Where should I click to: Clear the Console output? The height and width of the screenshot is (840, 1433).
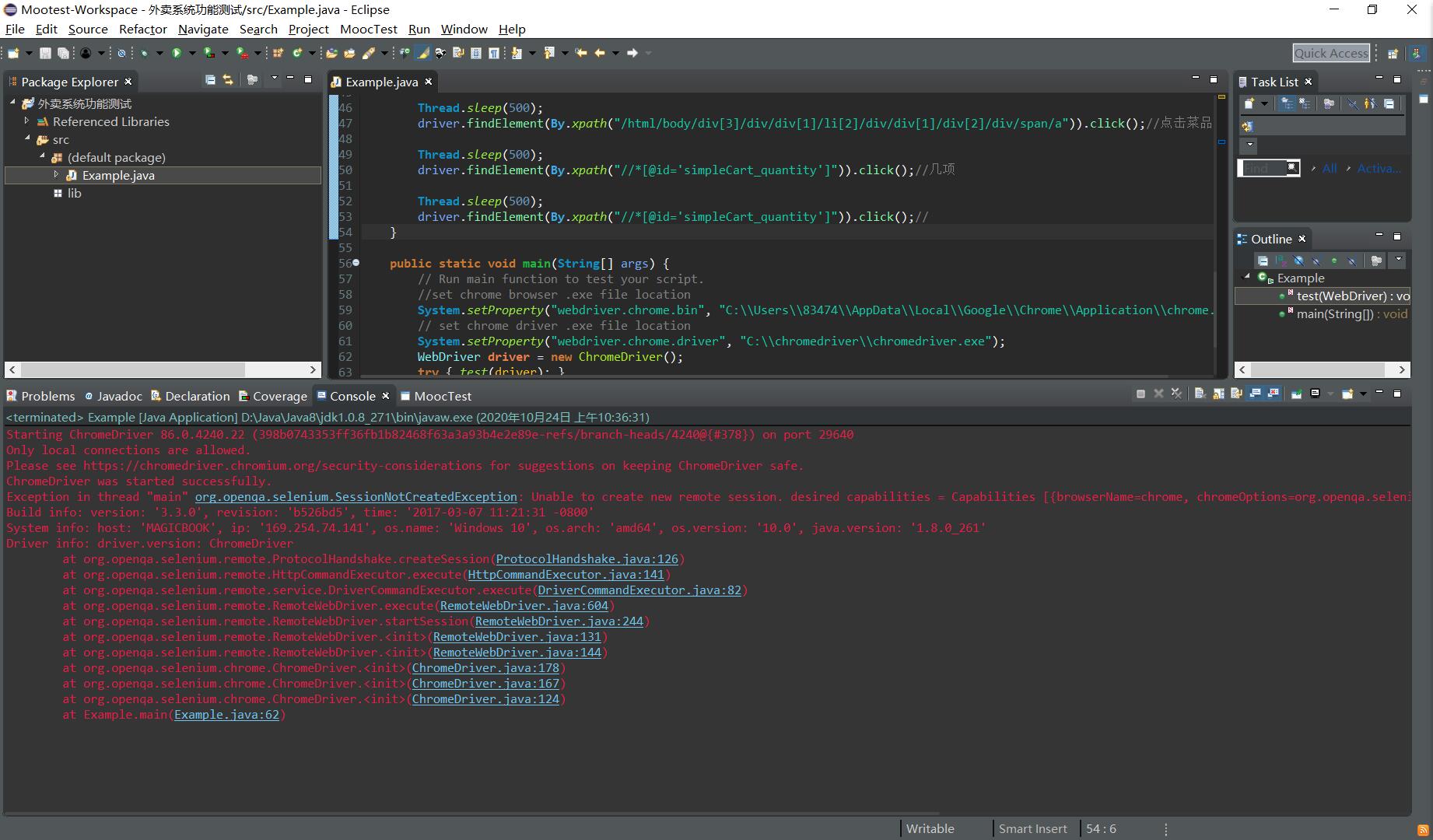coord(1200,394)
